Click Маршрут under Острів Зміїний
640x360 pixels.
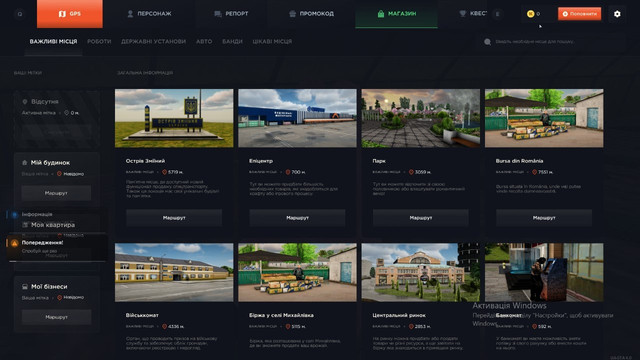(174, 218)
